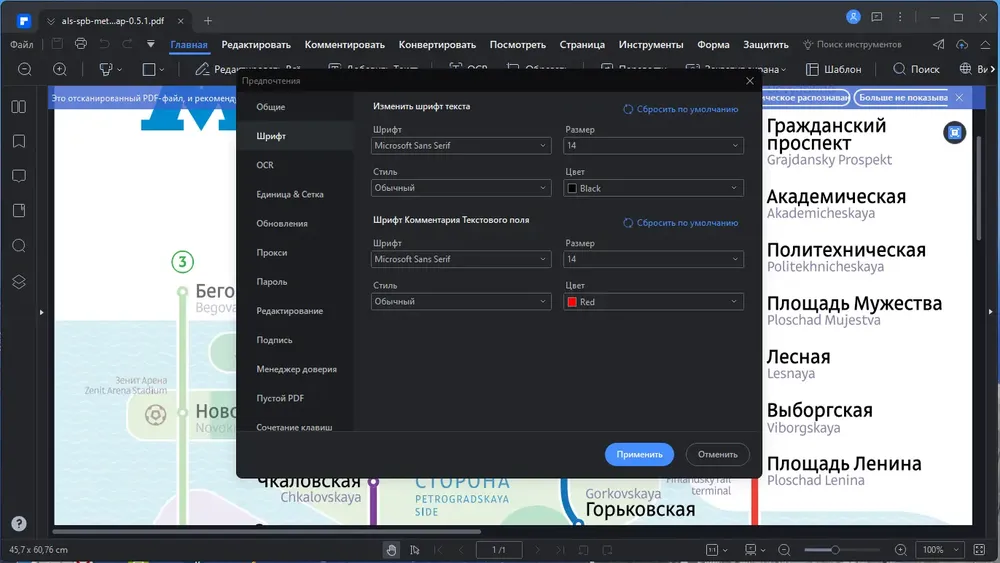Select OCR in preferences list
This screenshot has height=563, width=1000.
(x=265, y=165)
